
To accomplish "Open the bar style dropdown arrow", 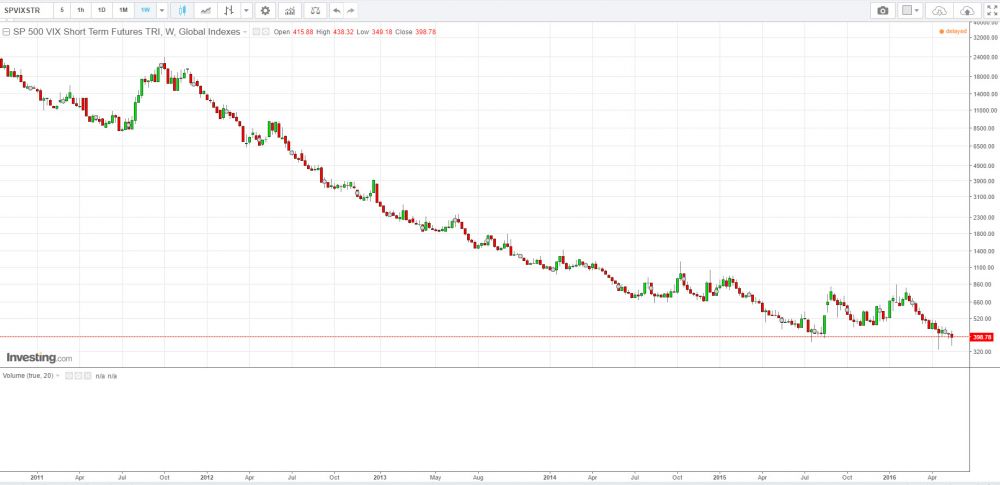I will coord(246,10).
